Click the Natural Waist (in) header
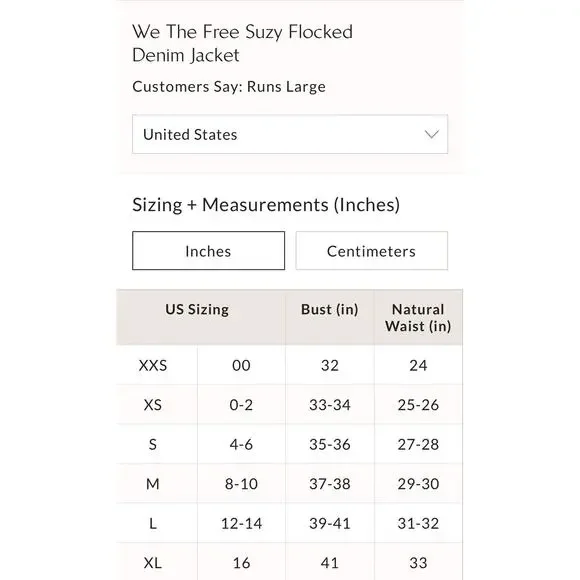Image resolution: width=580 pixels, height=580 pixels. tap(418, 318)
